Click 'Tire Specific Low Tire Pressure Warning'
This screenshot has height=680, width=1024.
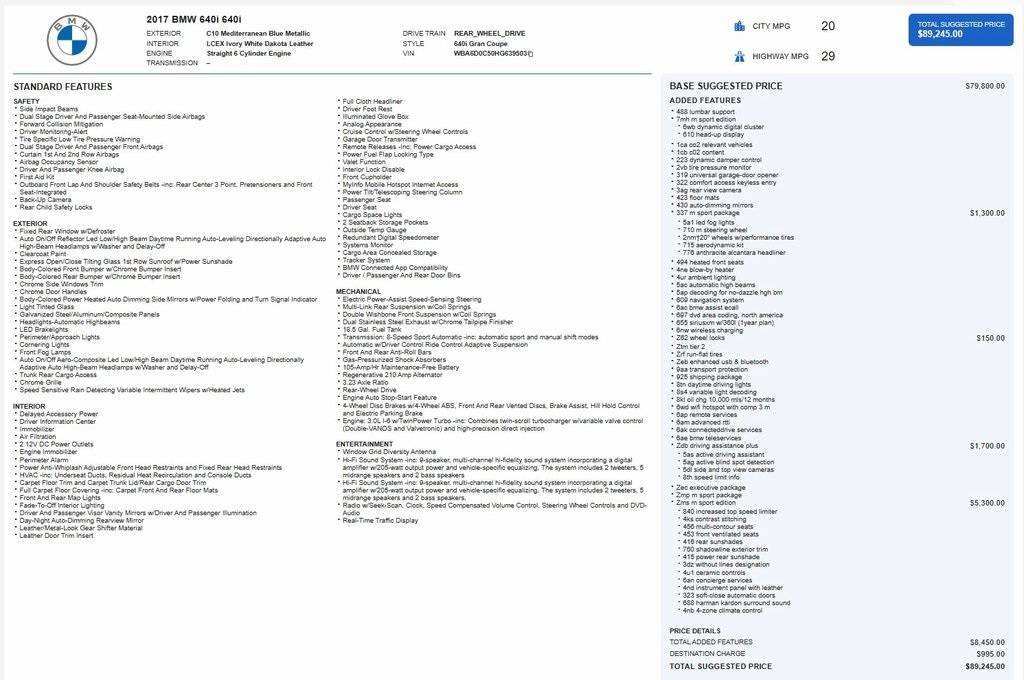(x=80, y=139)
